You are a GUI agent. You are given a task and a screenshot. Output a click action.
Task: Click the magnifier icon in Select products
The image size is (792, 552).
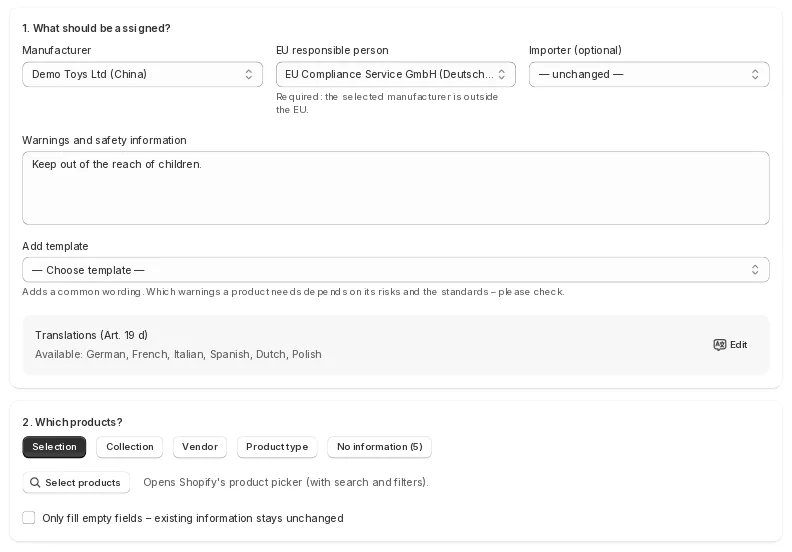pyautogui.click(x=35, y=482)
